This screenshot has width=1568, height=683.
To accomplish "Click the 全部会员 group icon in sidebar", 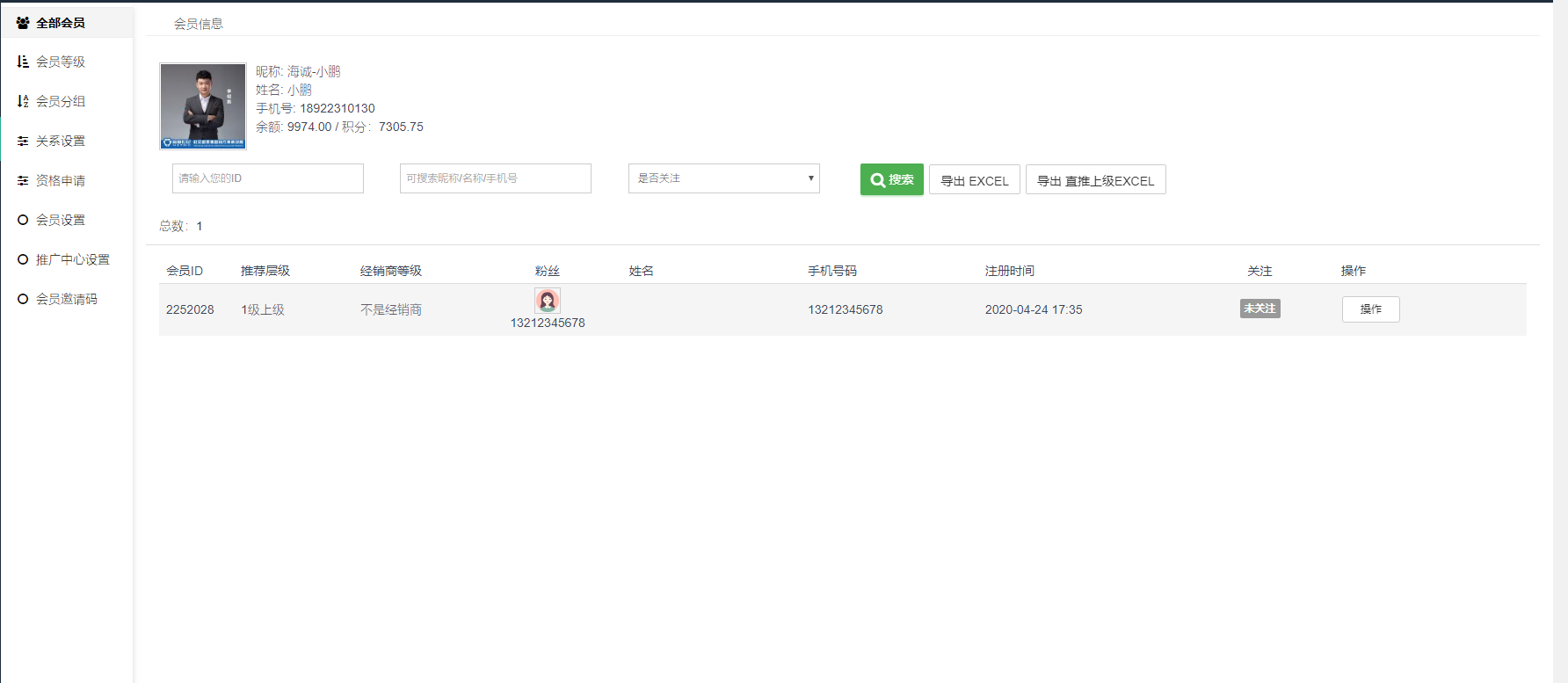I will [x=23, y=23].
